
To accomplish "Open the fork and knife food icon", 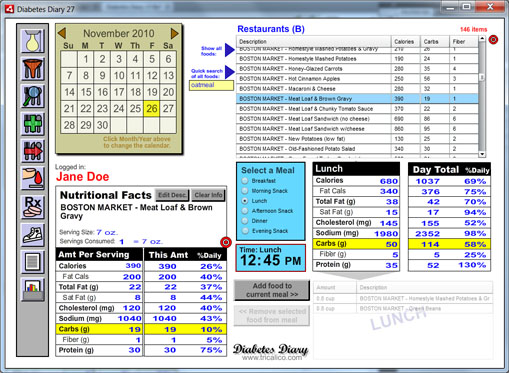I will coord(33,69).
